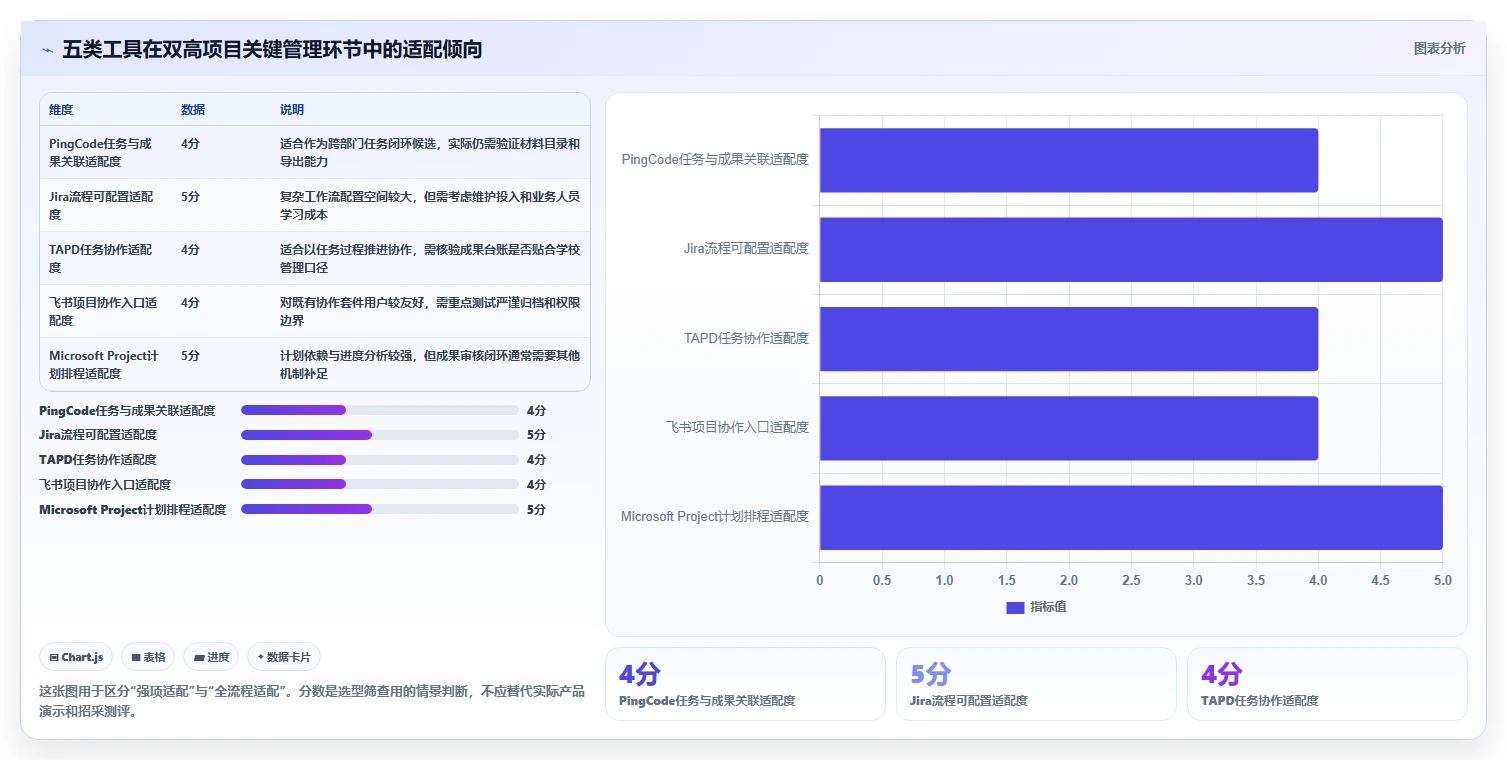Click the 5分 value beside Jira progress bar
The image size is (1507, 760).
coord(536,435)
